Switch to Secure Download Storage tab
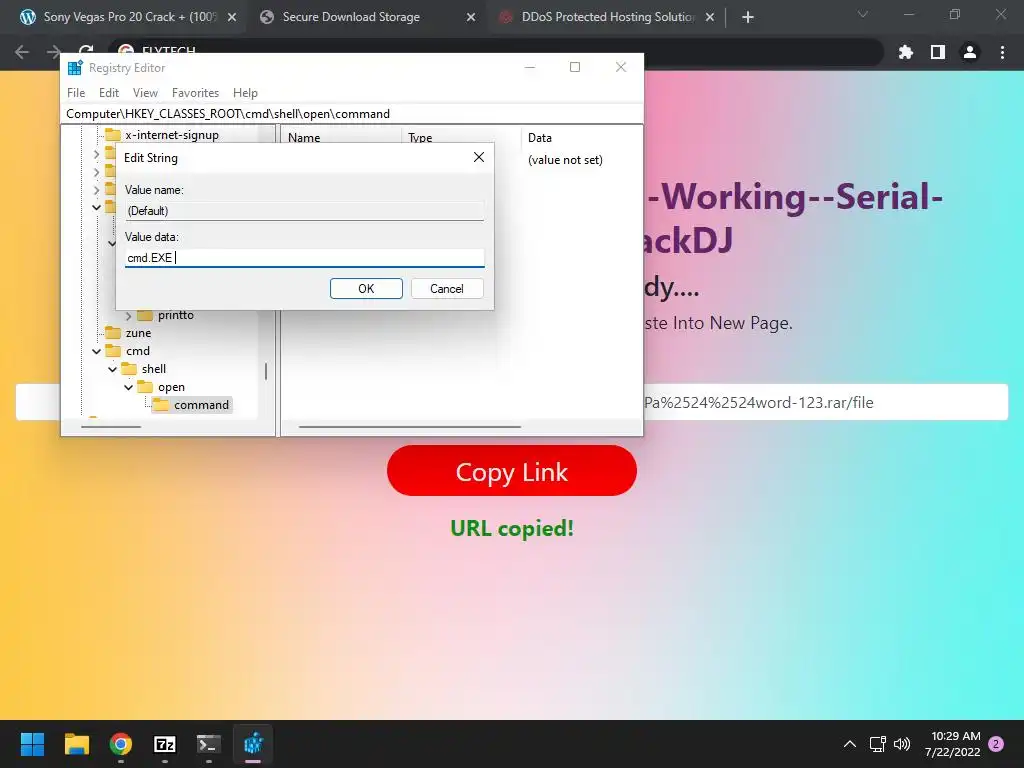 (351, 17)
